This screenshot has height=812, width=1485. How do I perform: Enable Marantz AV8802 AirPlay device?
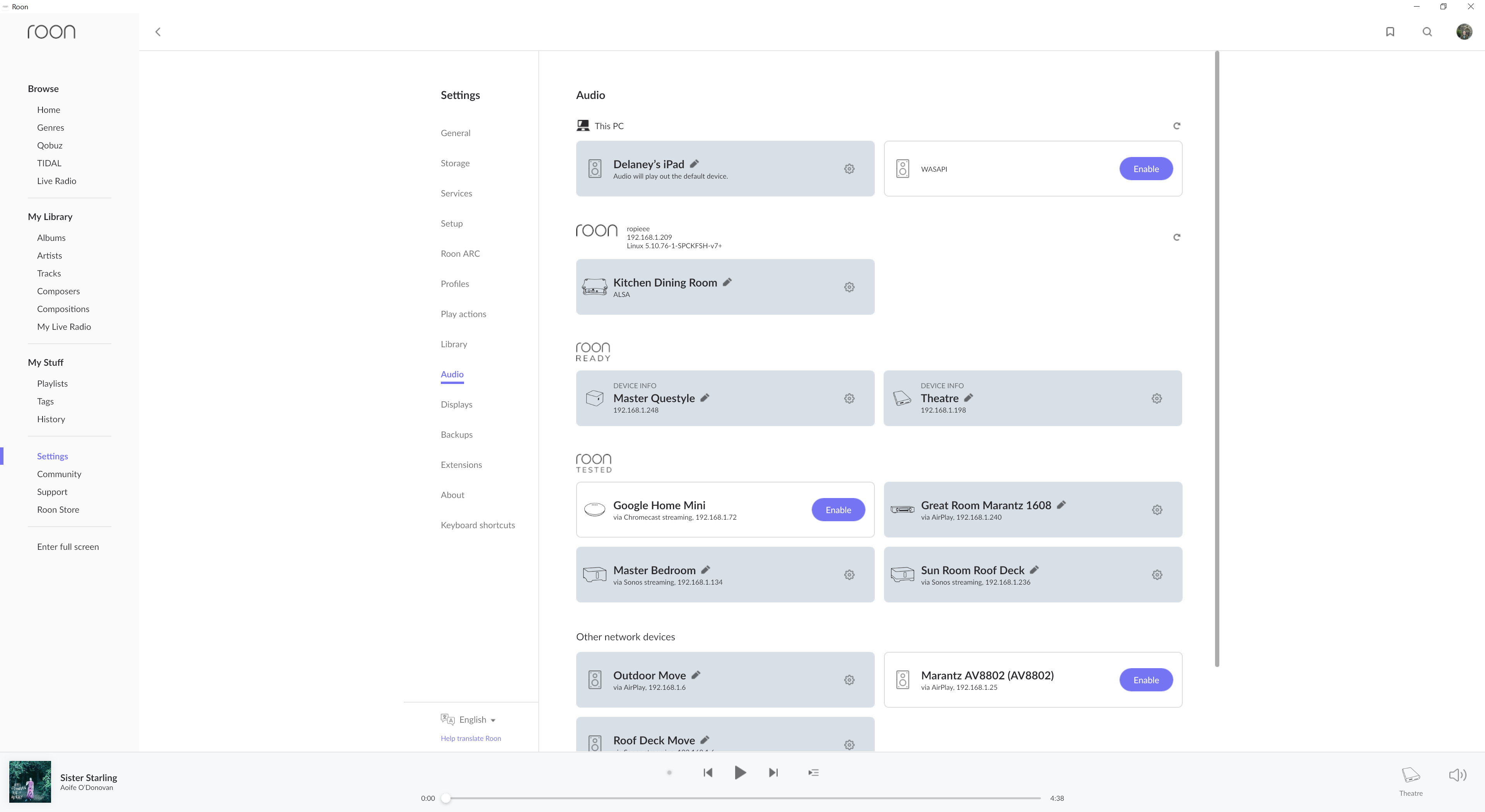click(x=1145, y=680)
